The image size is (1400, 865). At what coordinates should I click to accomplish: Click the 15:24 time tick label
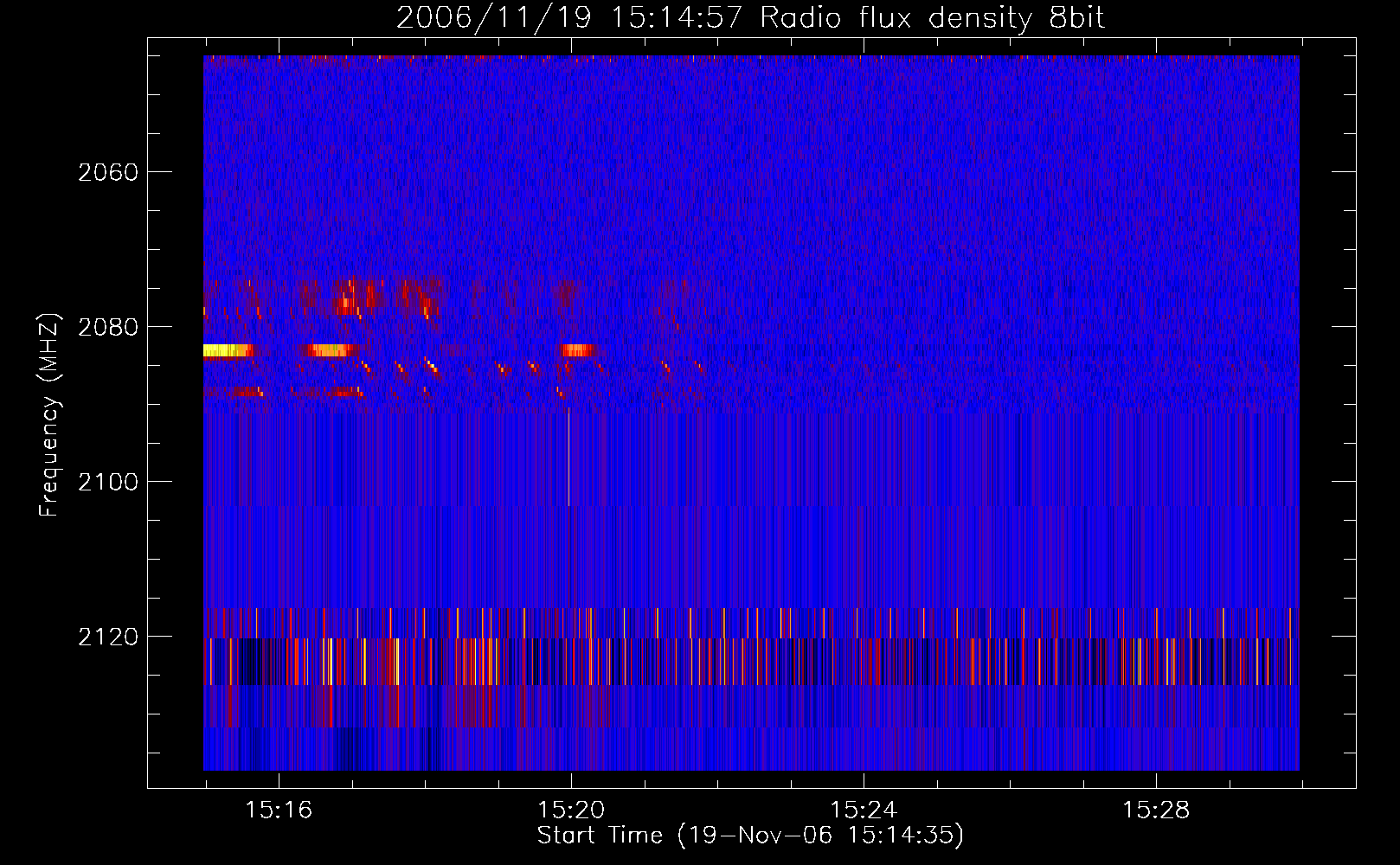pyautogui.click(x=864, y=811)
